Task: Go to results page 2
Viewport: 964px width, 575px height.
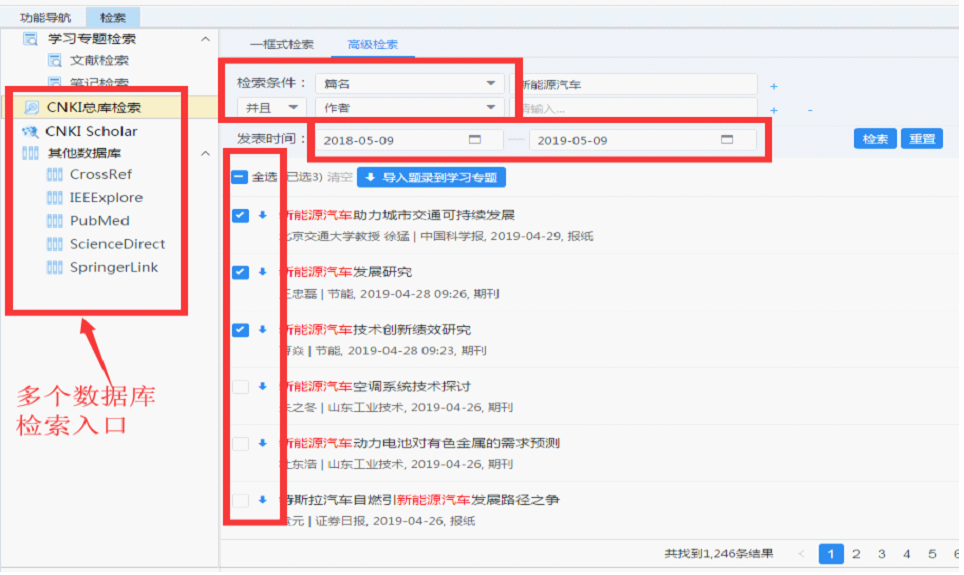Action: point(856,554)
